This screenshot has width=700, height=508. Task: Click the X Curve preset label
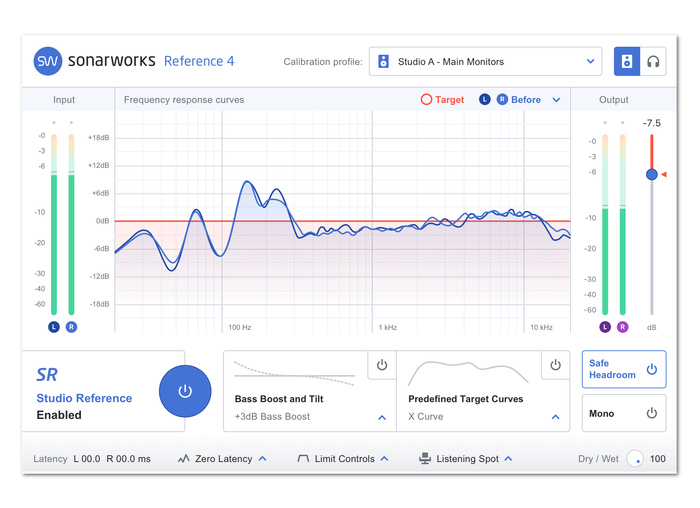pyautogui.click(x=425, y=416)
